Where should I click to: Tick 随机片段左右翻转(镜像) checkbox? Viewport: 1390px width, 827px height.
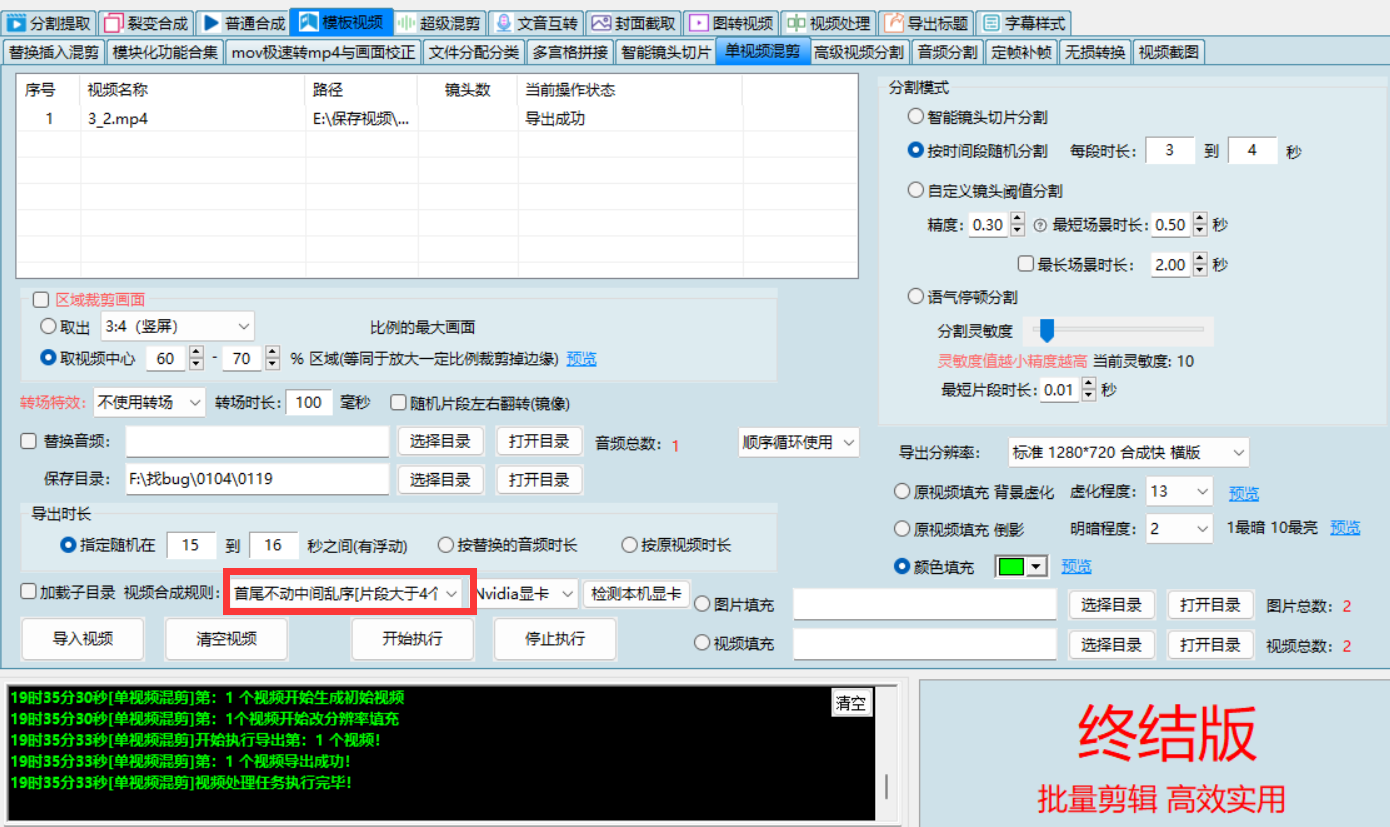click(x=399, y=403)
